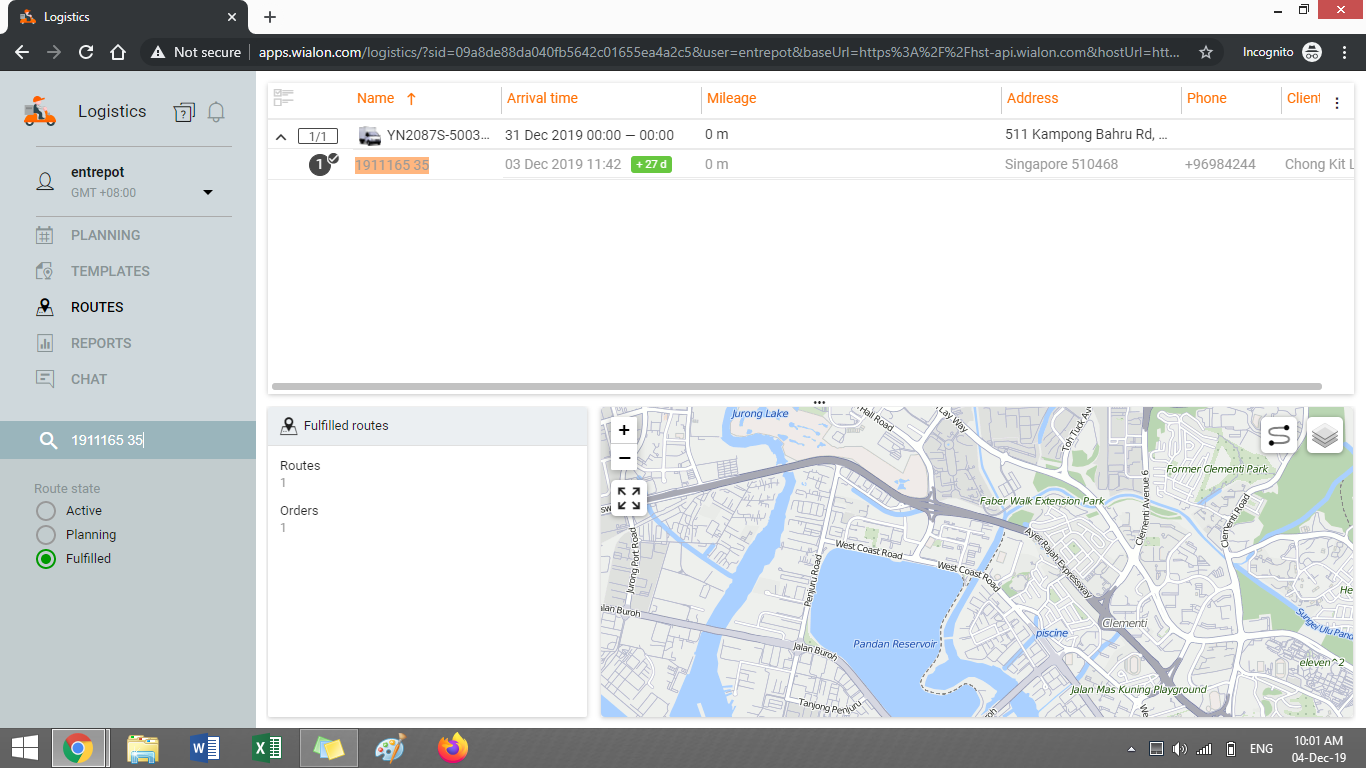This screenshot has height=768, width=1366.
Task: Click order 1911165 35 link
Action: coord(392,165)
